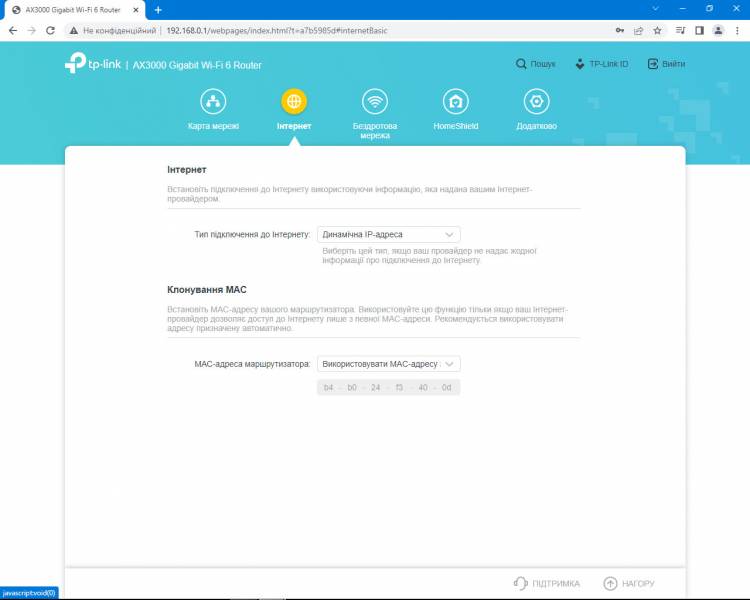Screen dimensions: 750x600
Task: Bookmark this page with the star icon
Action: (657, 31)
